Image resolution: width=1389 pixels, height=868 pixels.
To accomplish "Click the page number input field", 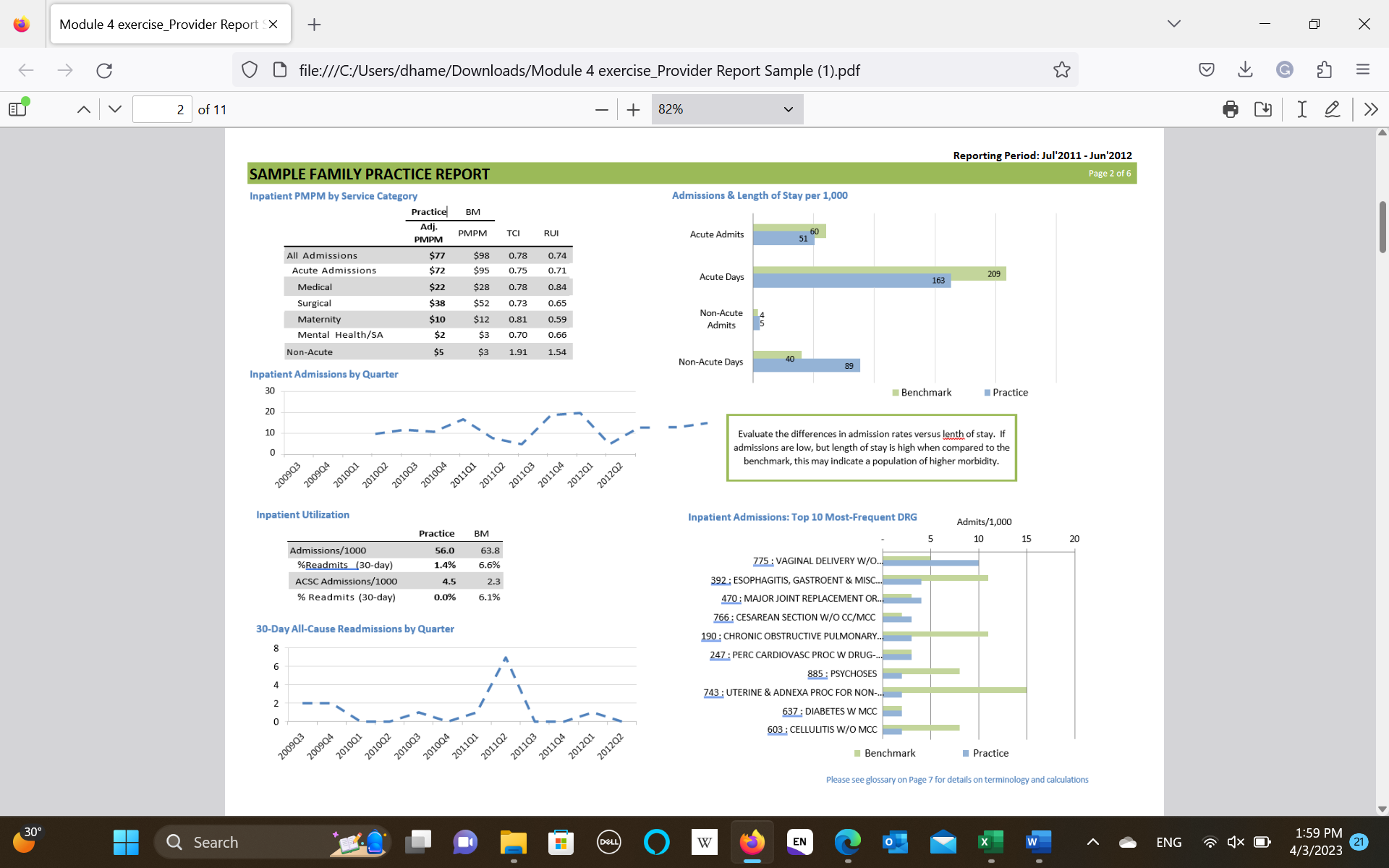I will coord(162,109).
